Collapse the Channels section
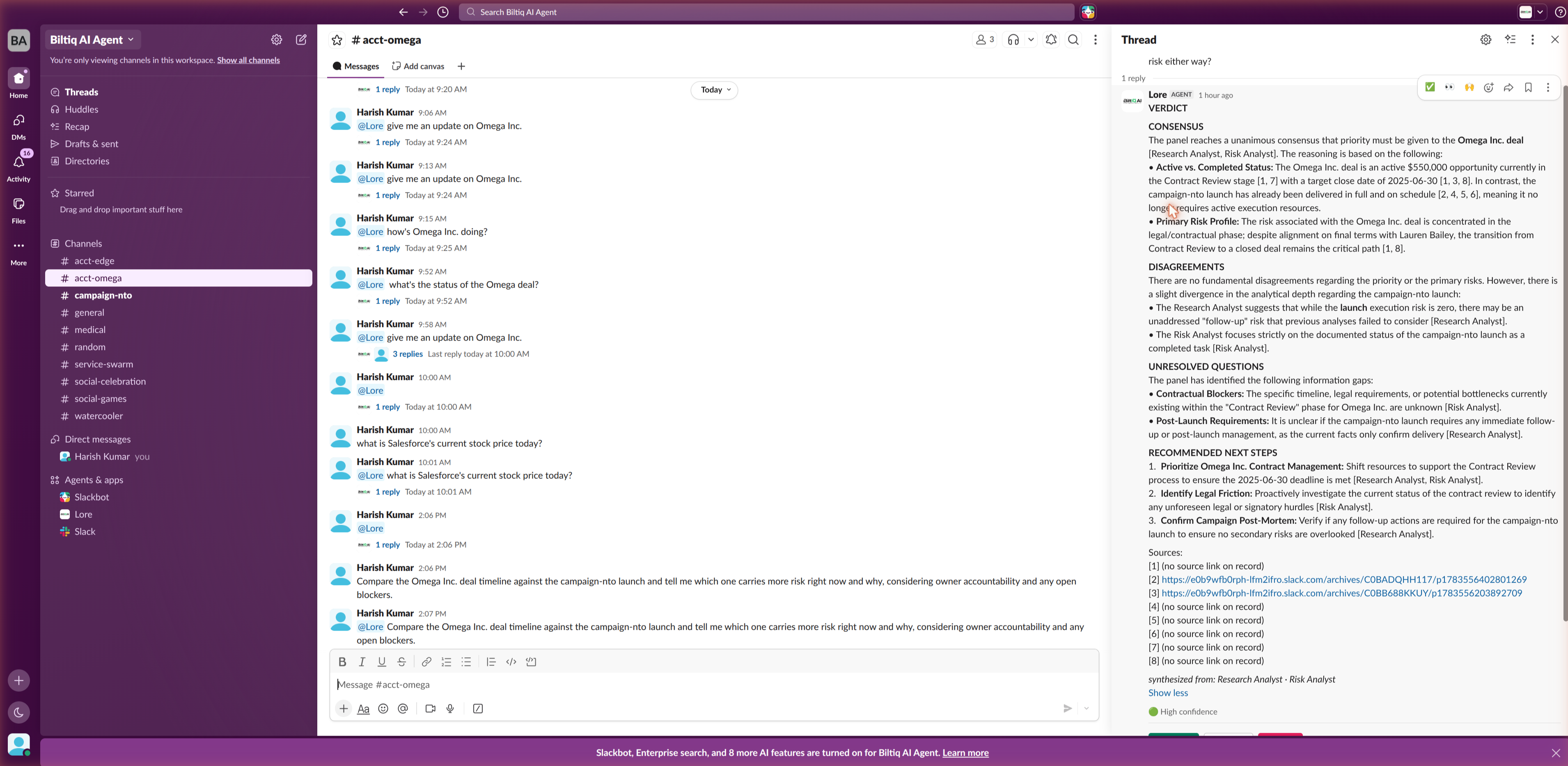The height and width of the screenshot is (766, 1568). 83,244
